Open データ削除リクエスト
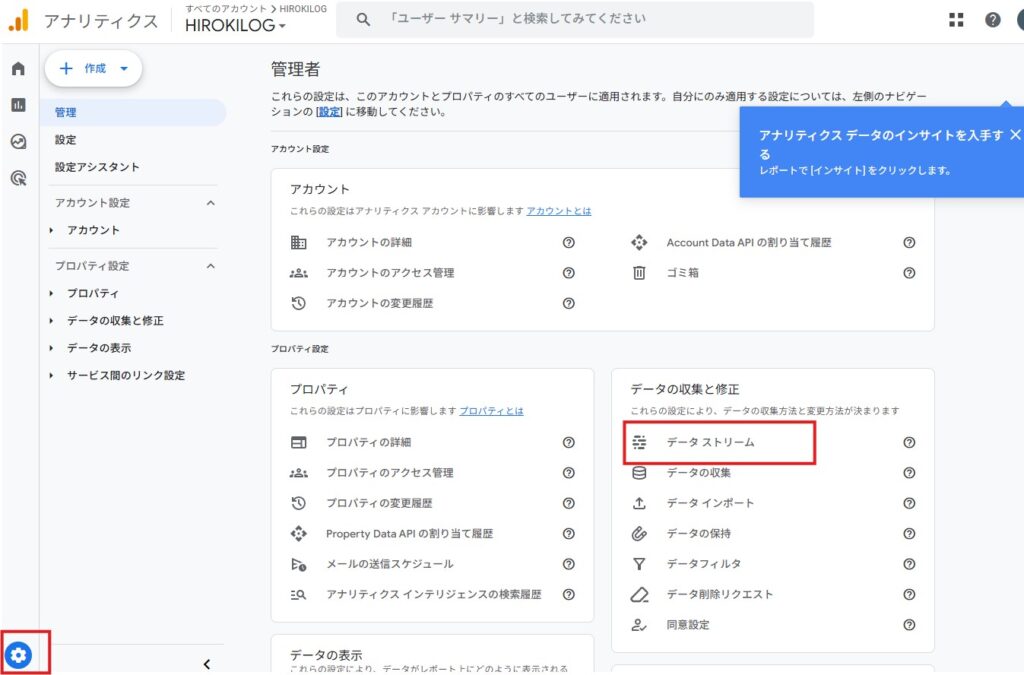The image size is (1024, 675). (719, 594)
